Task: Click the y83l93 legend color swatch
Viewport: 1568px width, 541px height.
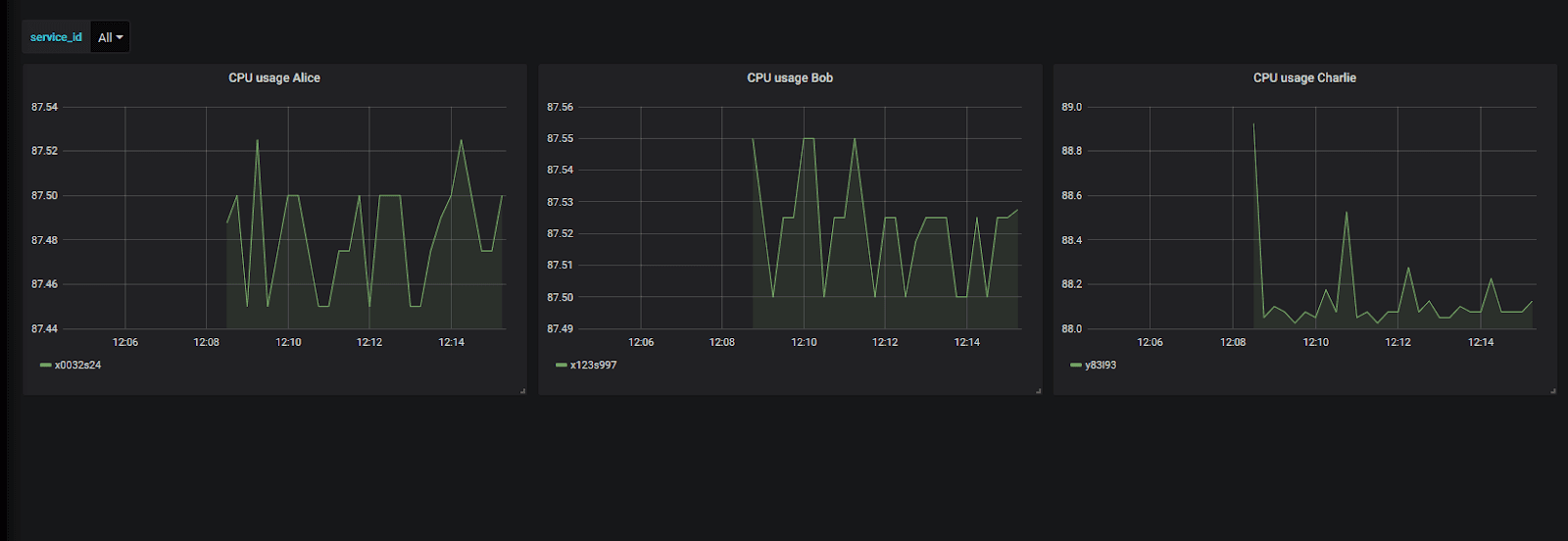Action: point(1076,365)
